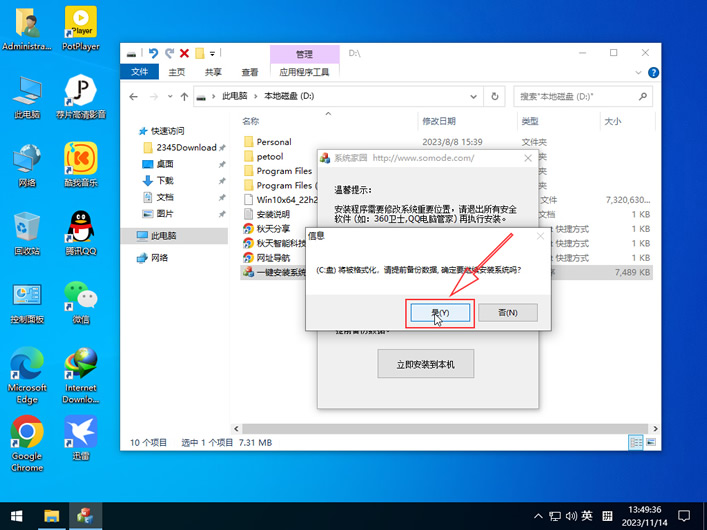Click the redo icon in Explorer title bar
The height and width of the screenshot is (530, 707).
[170, 53]
